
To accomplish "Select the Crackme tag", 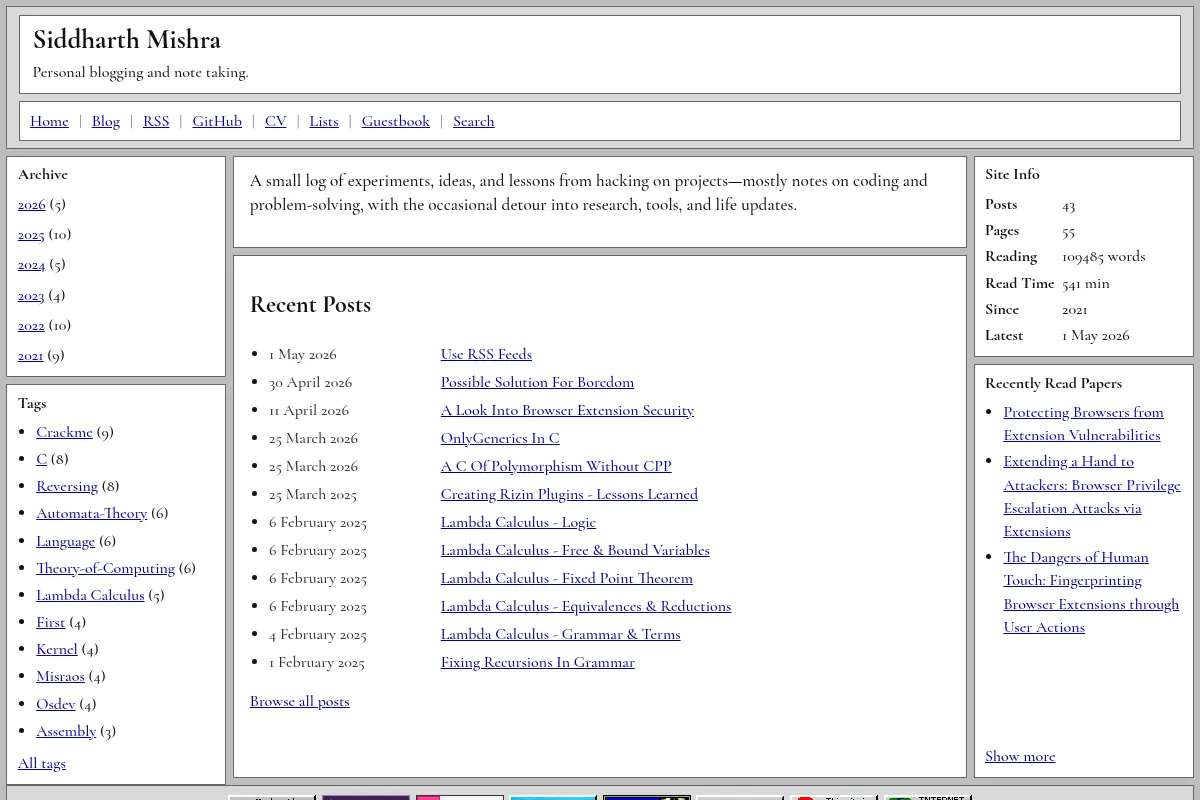I will point(64,432).
